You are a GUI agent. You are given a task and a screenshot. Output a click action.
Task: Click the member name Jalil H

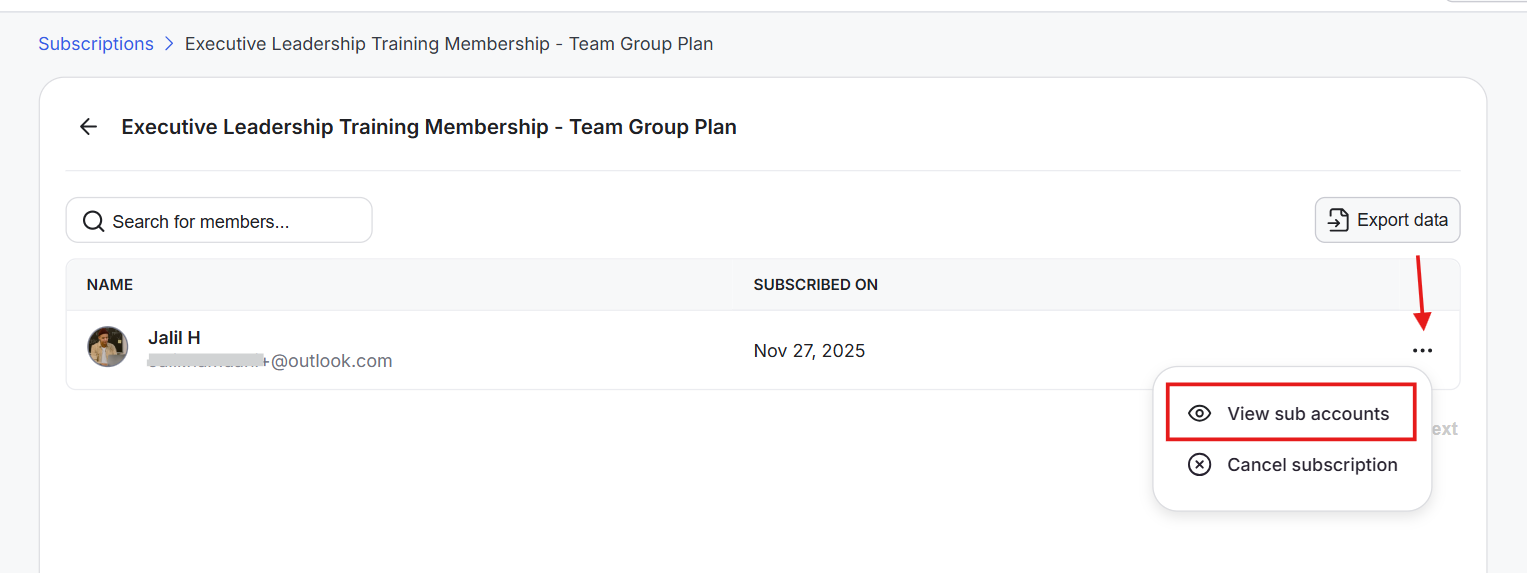pos(174,338)
